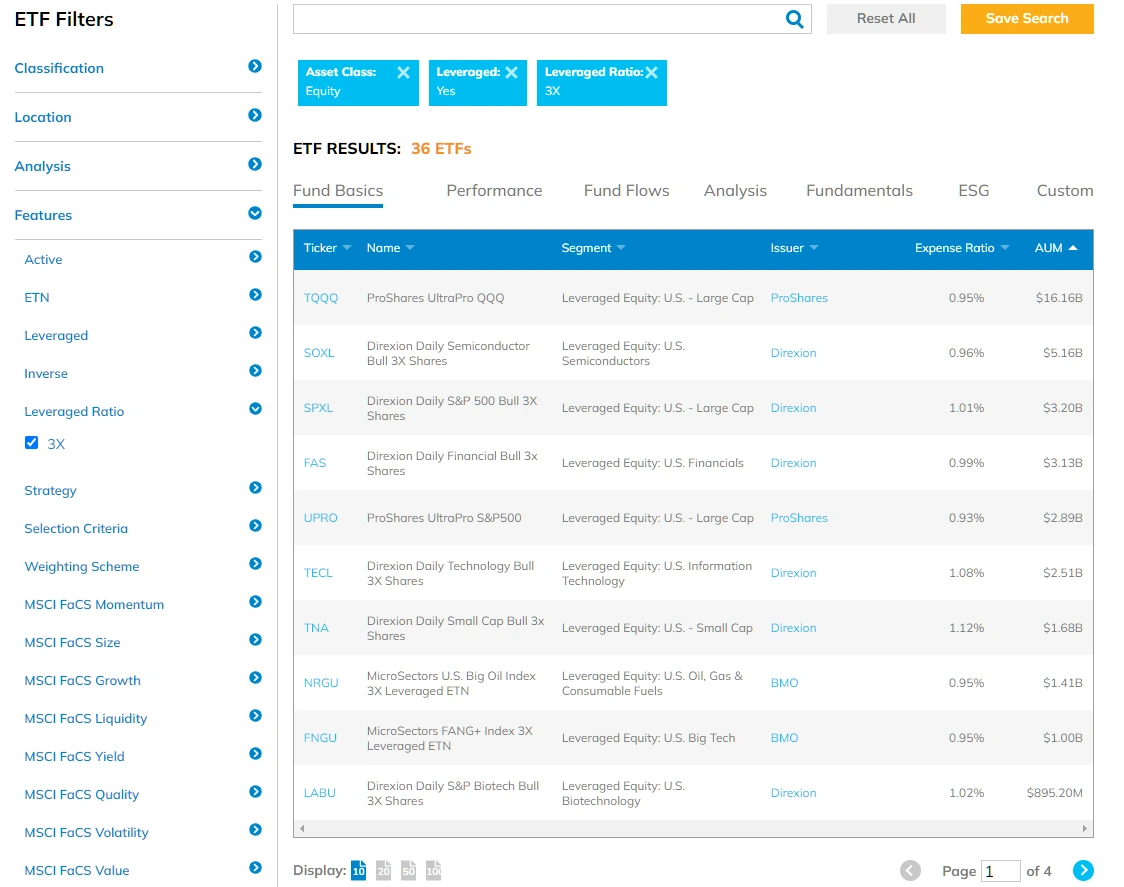Select the Fund Basics tab
1124x887 pixels.
pos(338,191)
